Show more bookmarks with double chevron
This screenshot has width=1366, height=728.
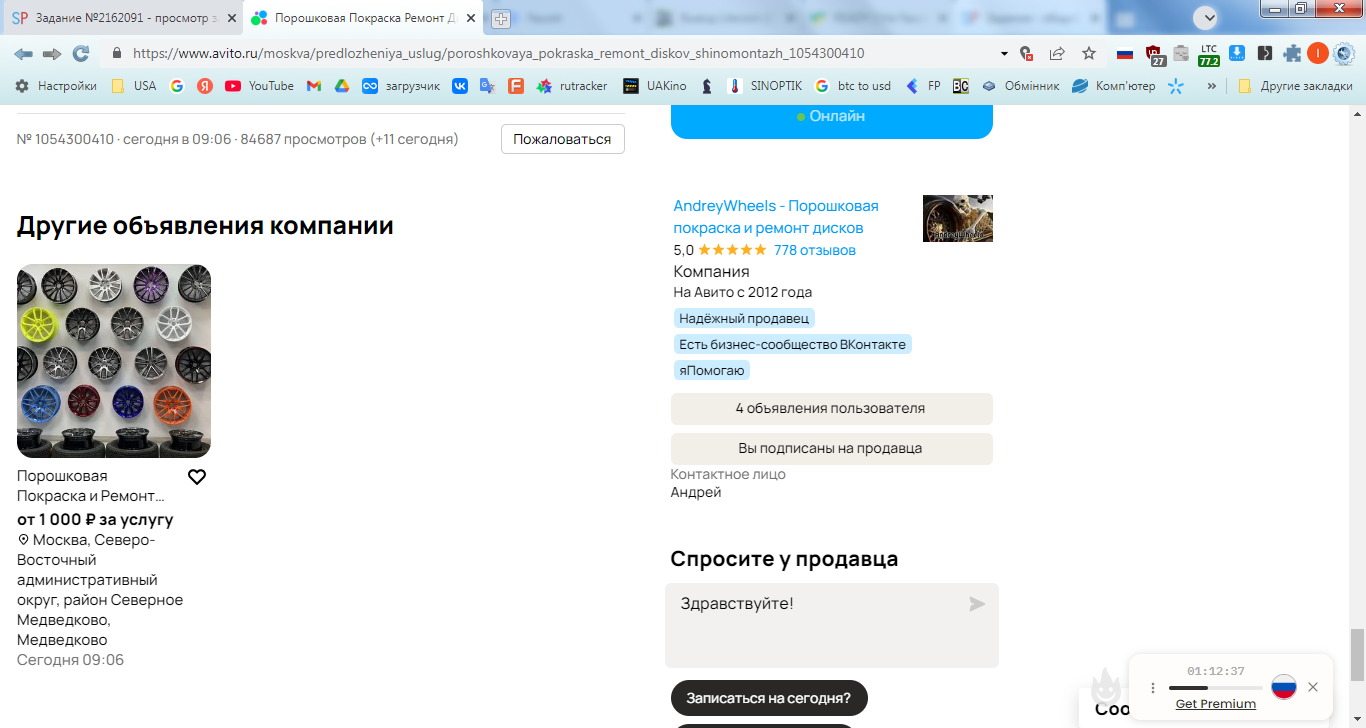[1212, 86]
